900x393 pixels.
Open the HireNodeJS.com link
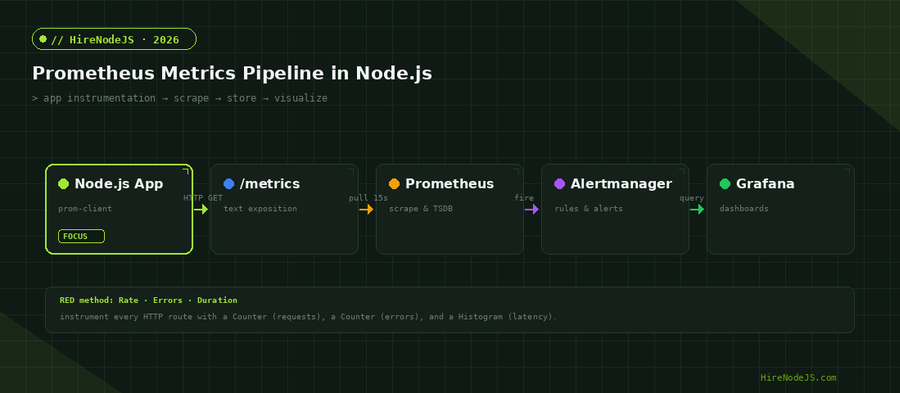point(798,378)
